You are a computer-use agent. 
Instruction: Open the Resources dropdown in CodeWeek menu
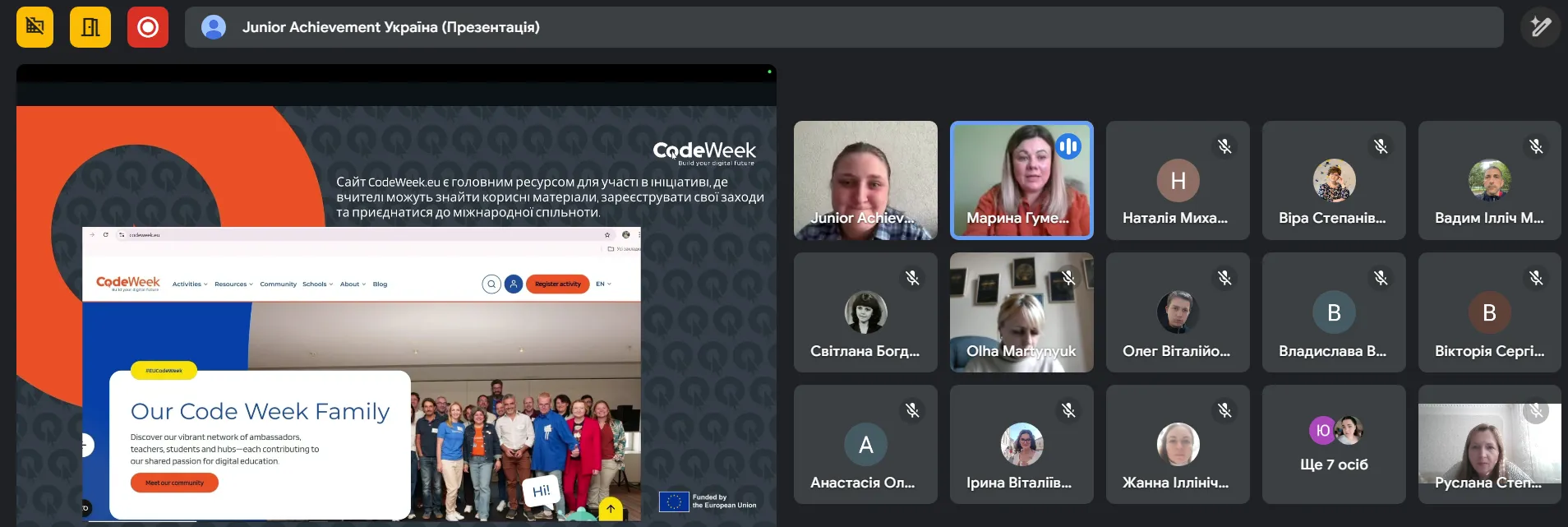[233, 284]
